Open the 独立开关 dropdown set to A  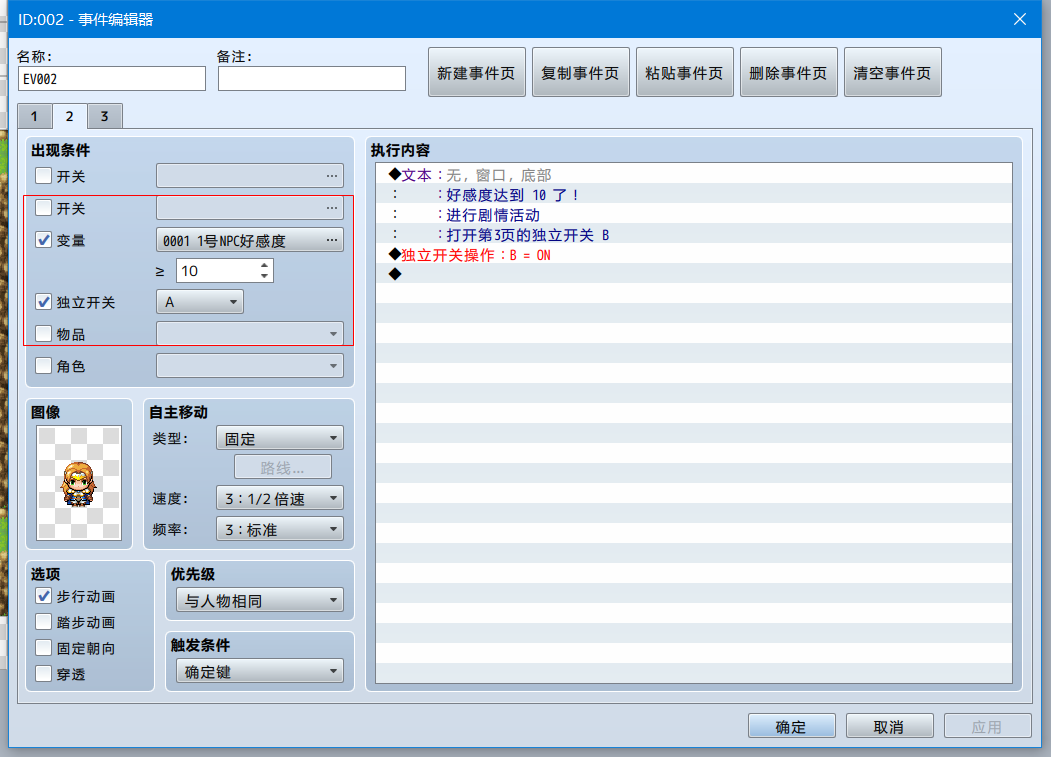200,302
